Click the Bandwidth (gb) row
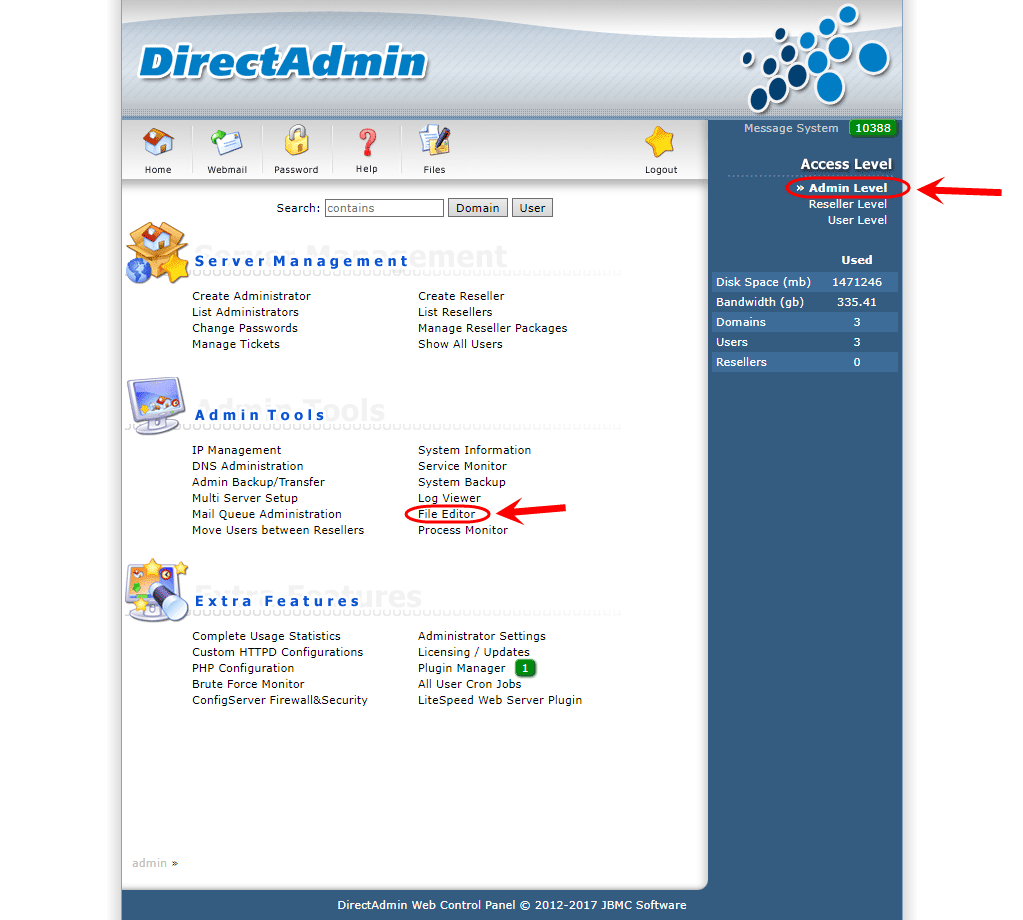Screen dimensions: 1023x920 [804, 302]
